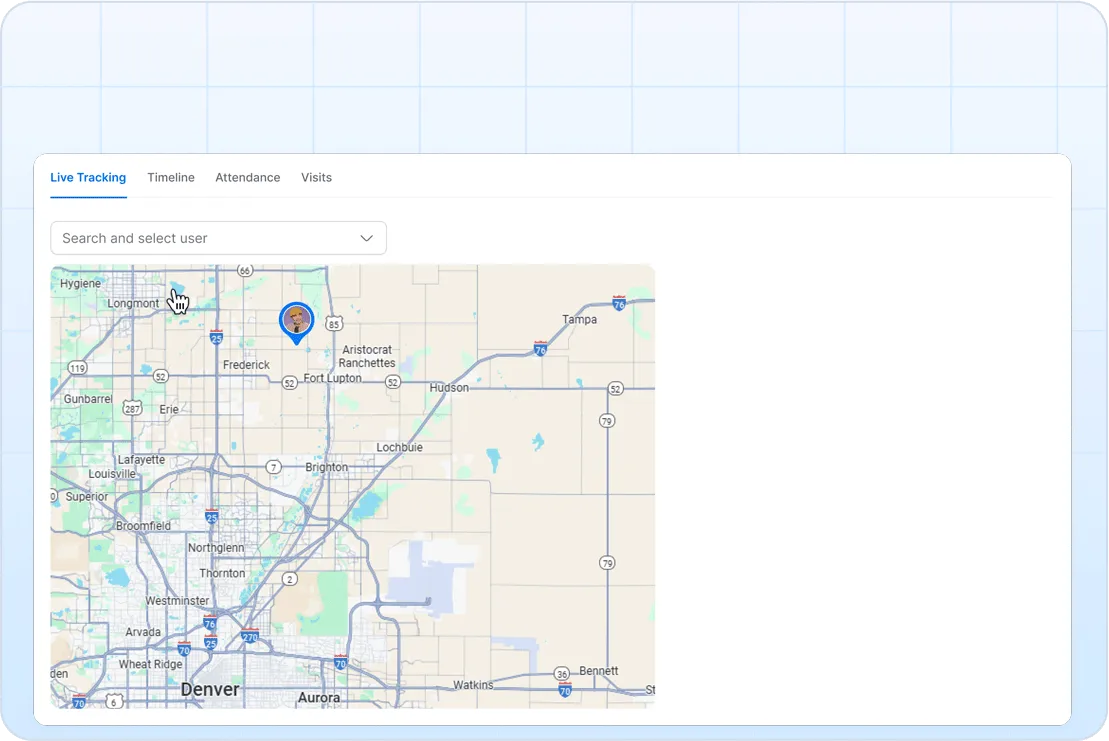The height and width of the screenshot is (741, 1109).
Task: Click the Superior map label
Action: pyautogui.click(x=87, y=496)
